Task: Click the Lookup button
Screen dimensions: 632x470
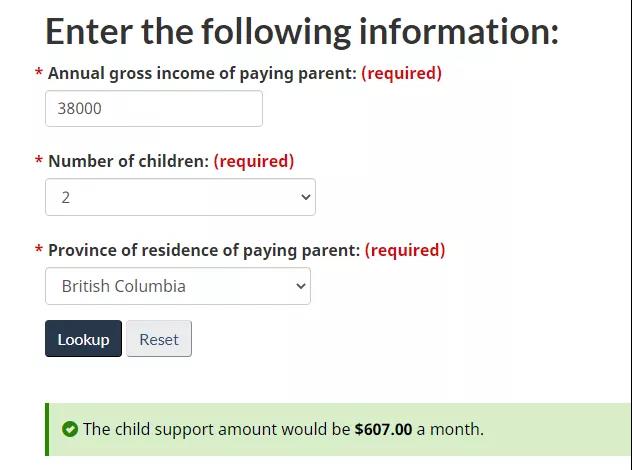Action: tap(83, 339)
